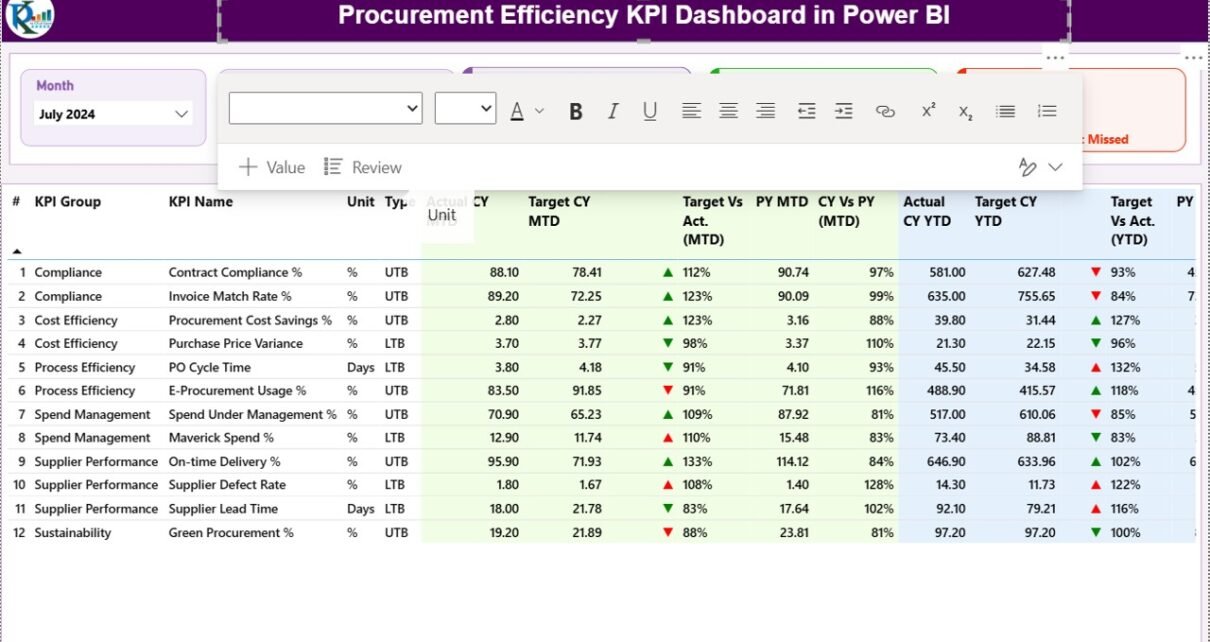Insert a bulleted list

1006,111
